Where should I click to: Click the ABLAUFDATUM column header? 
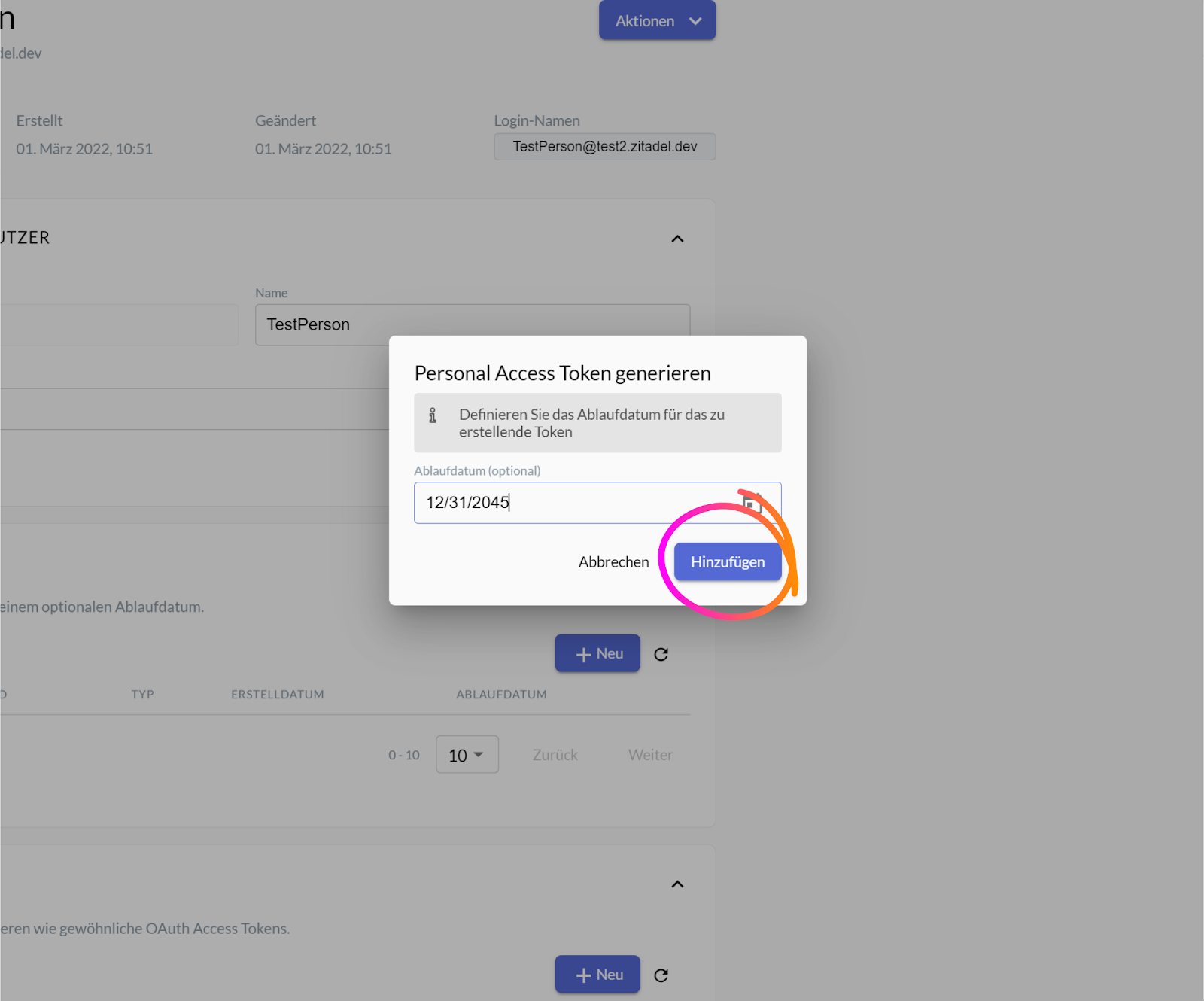pos(501,695)
